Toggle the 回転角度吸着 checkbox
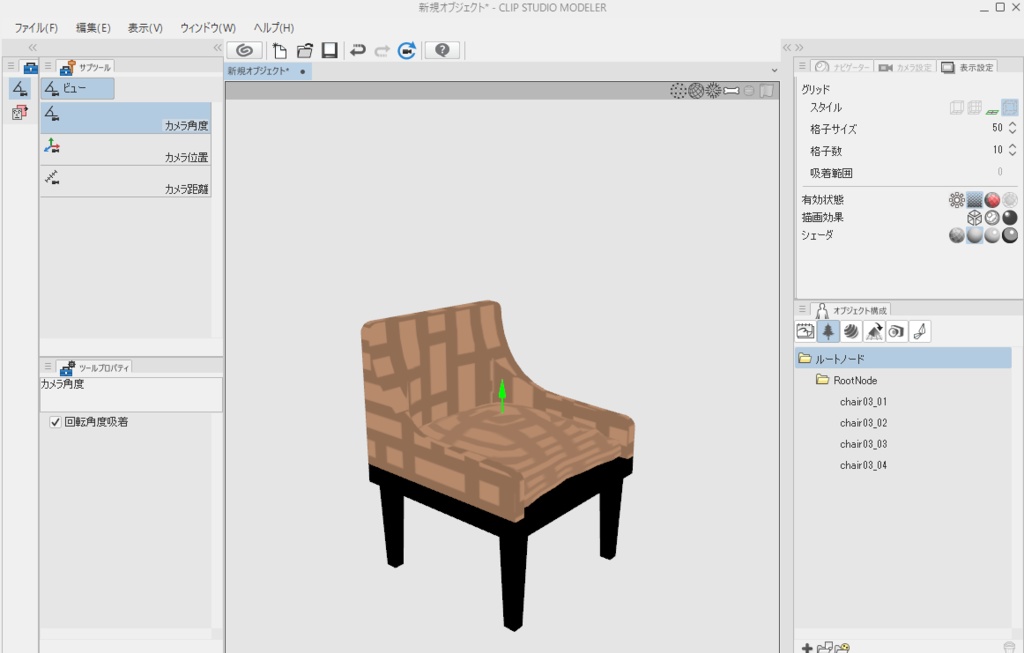The width and height of the screenshot is (1024, 653). 56,422
